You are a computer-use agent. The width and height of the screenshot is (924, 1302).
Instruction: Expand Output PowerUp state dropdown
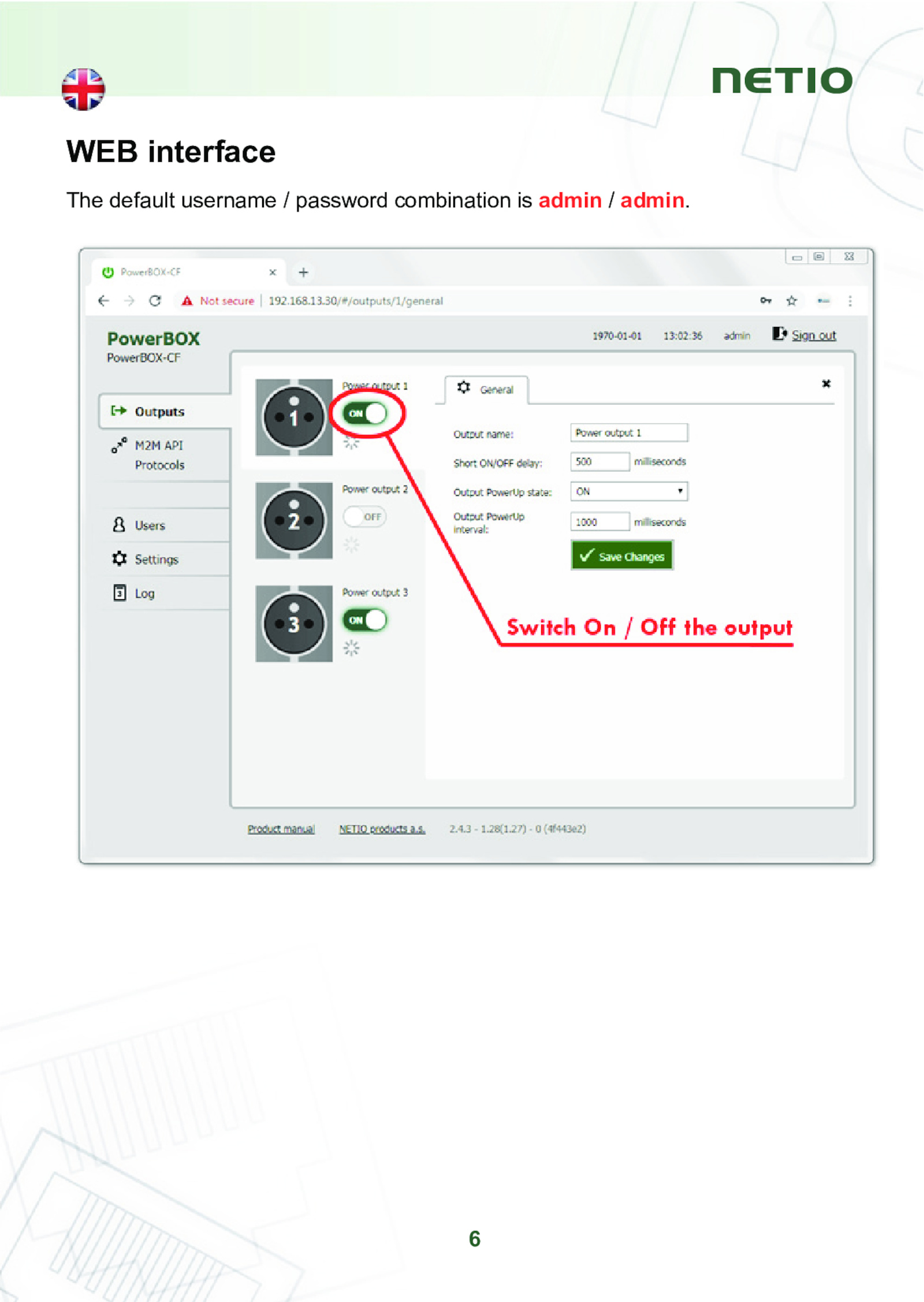[629, 491]
